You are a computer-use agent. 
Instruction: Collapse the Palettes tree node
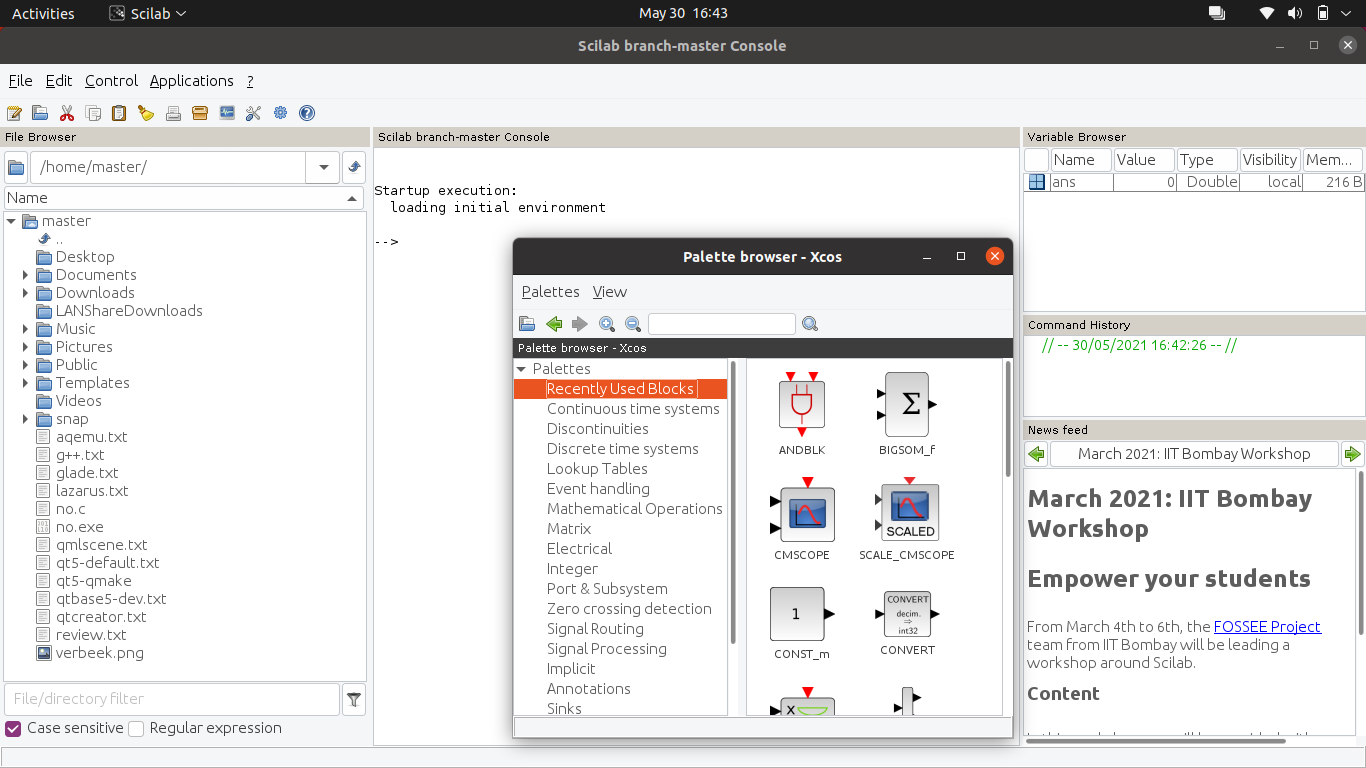[521, 369]
